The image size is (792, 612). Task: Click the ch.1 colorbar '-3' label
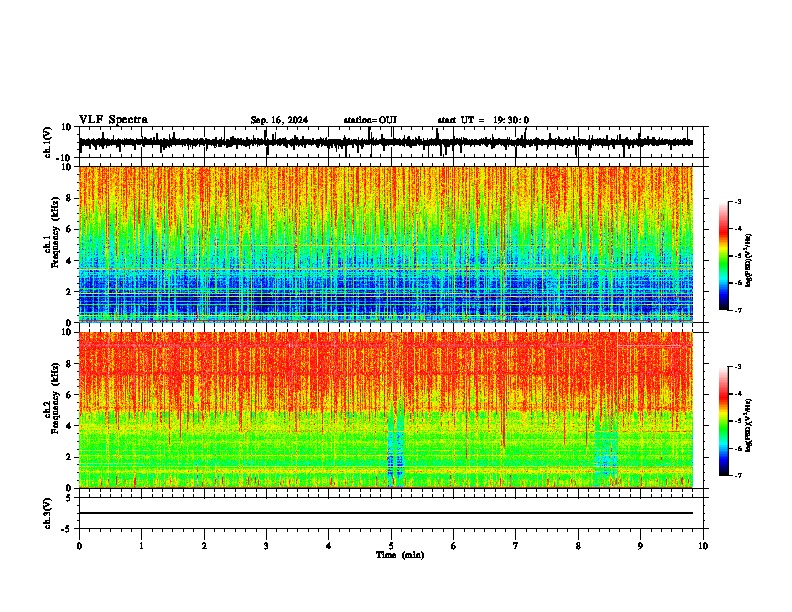point(738,202)
